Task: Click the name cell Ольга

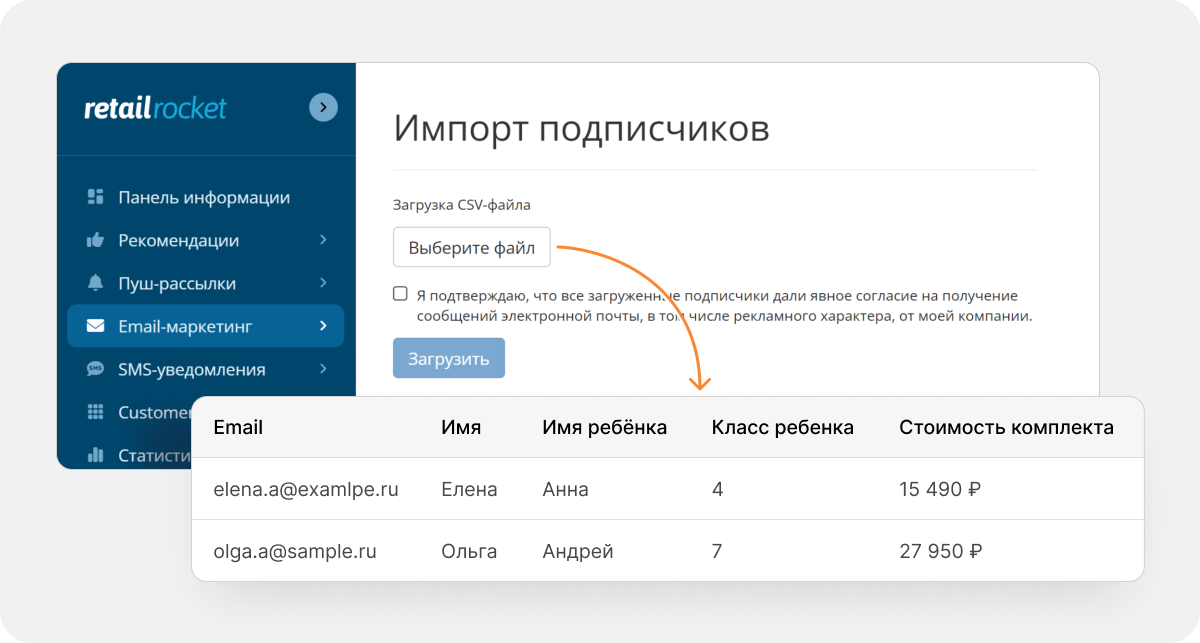Action: point(469,551)
